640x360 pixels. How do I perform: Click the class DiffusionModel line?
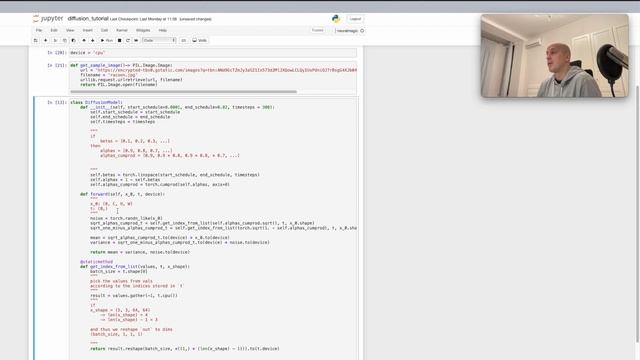(x=96, y=102)
